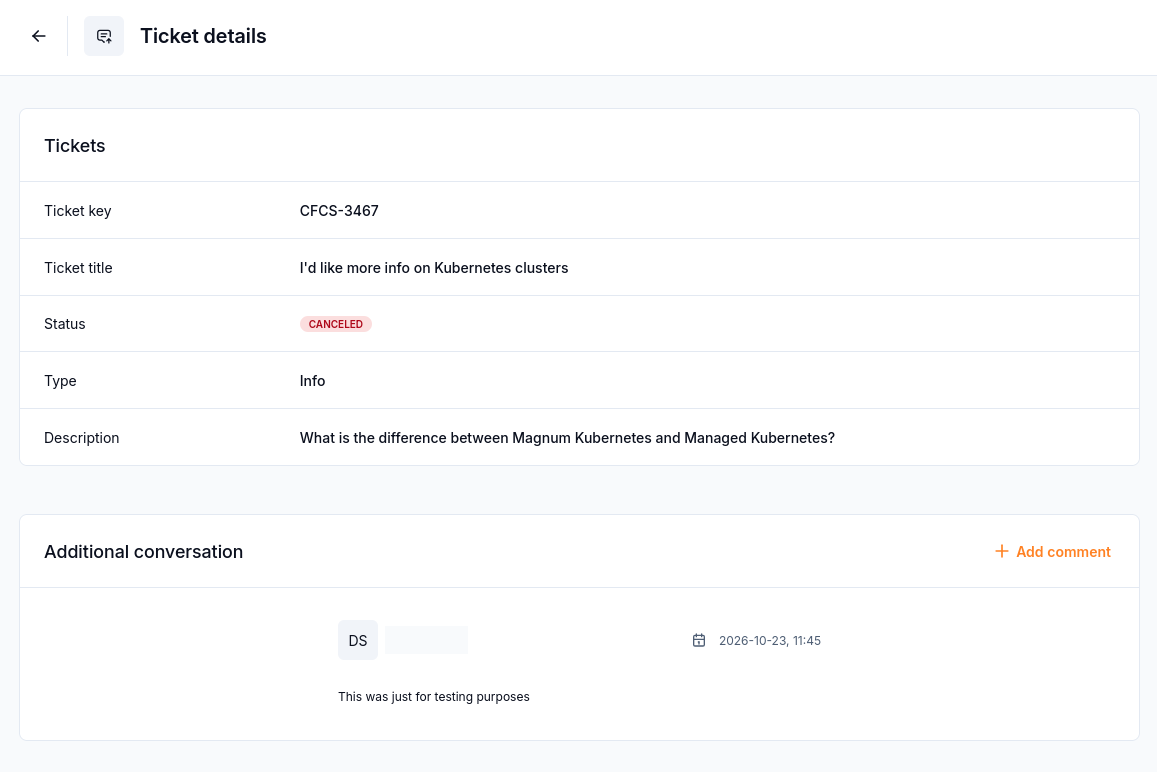Click the Ticket details page heading

click(204, 36)
